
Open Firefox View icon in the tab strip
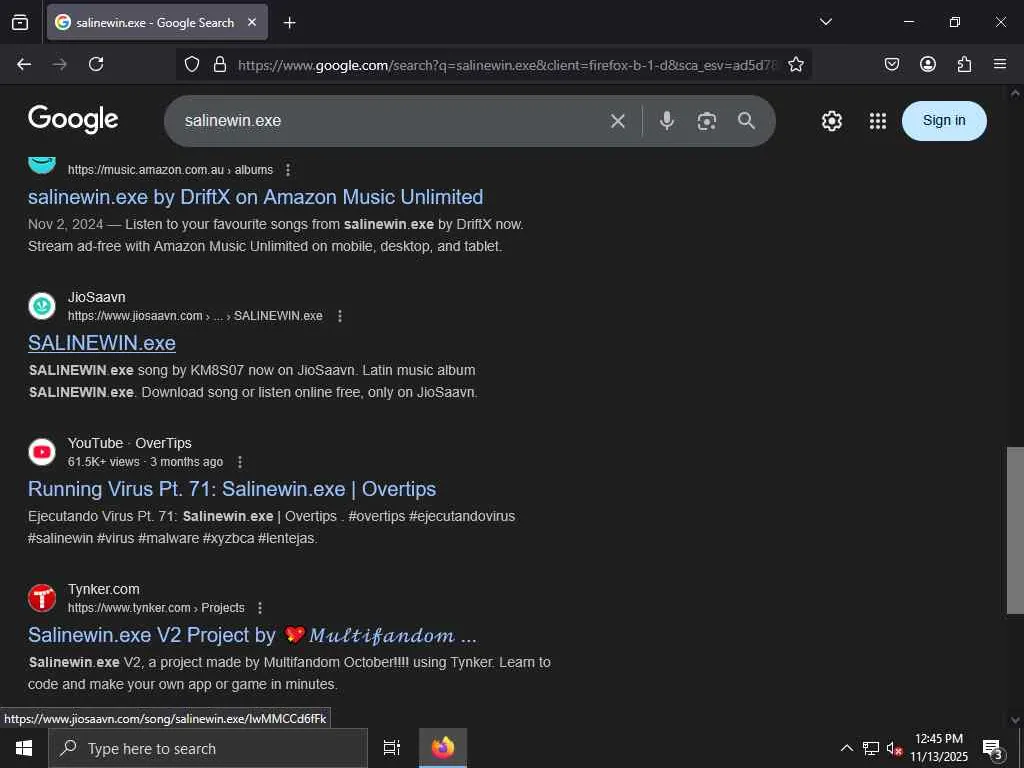pos(20,22)
